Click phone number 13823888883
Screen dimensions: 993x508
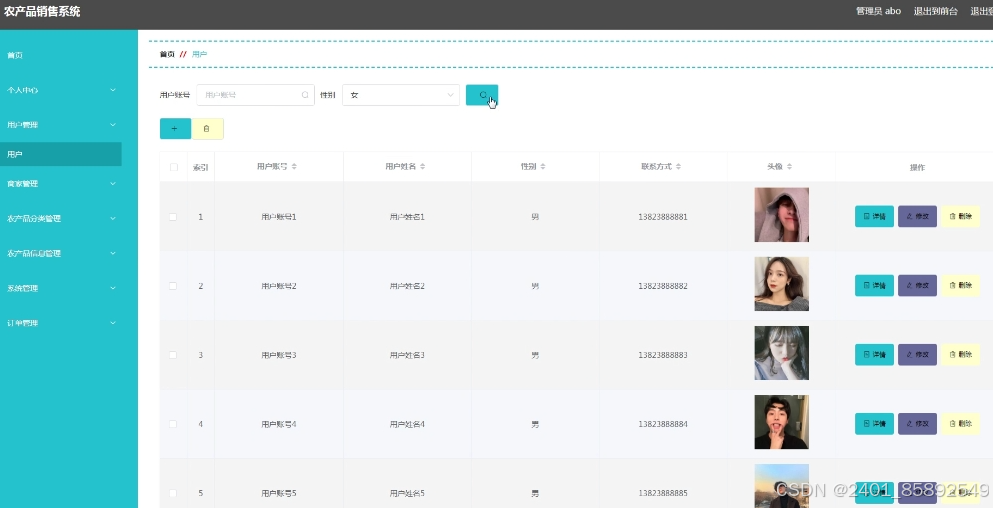coord(662,355)
